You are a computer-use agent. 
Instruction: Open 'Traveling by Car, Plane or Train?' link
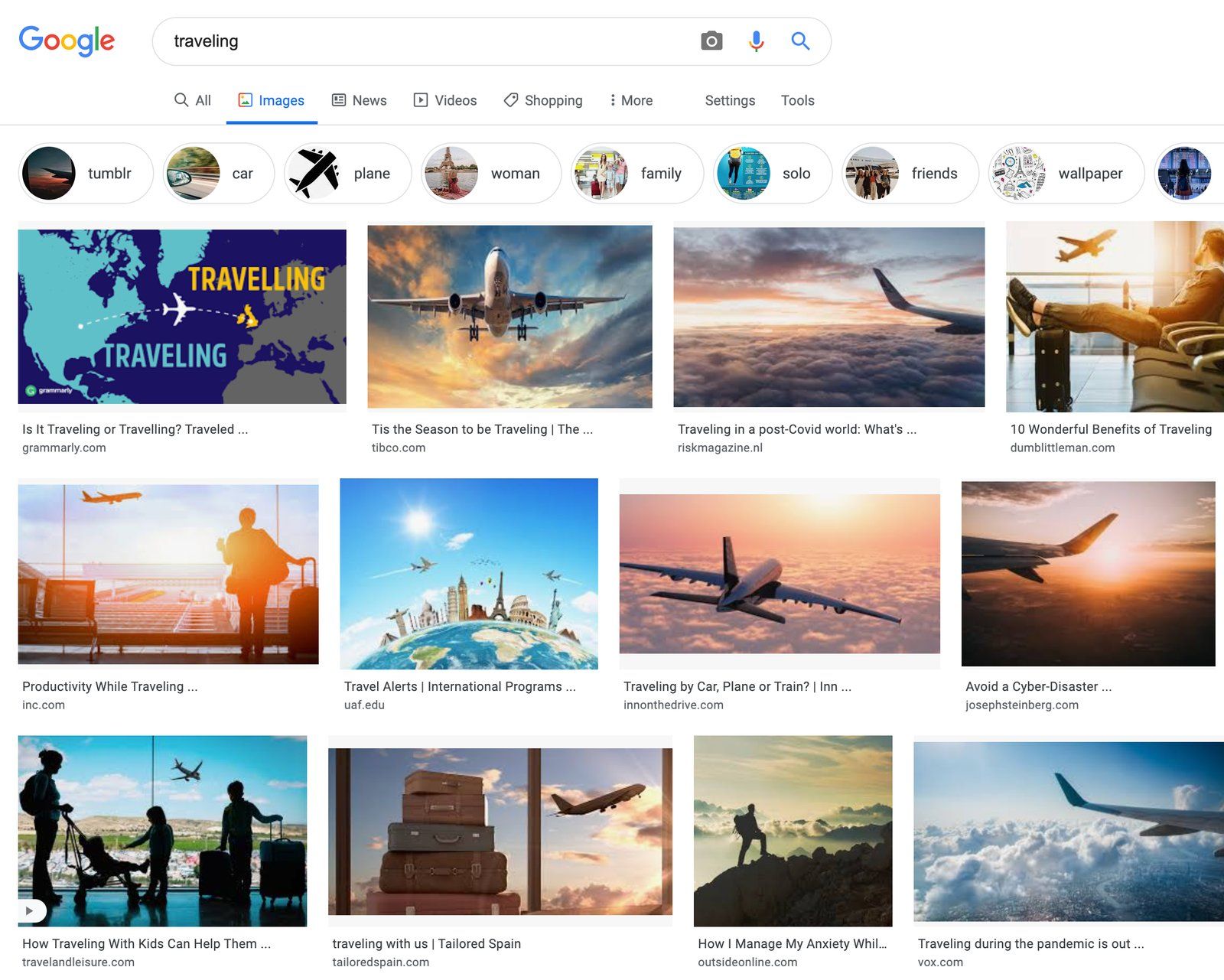click(737, 686)
